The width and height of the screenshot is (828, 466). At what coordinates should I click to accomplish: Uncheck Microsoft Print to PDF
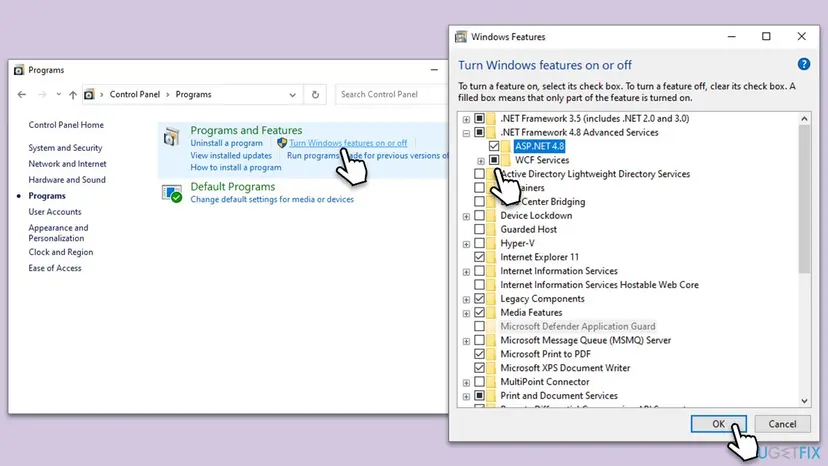(x=479, y=354)
